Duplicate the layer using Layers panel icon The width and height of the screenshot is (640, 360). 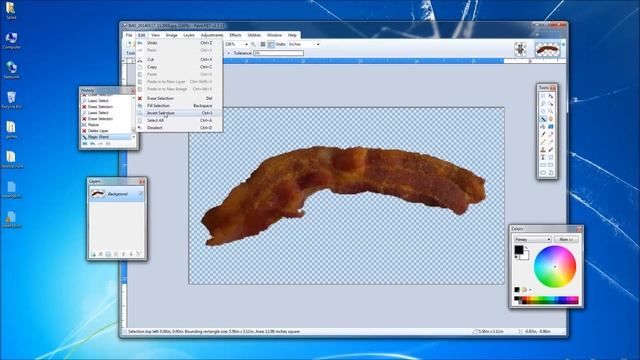click(108, 254)
